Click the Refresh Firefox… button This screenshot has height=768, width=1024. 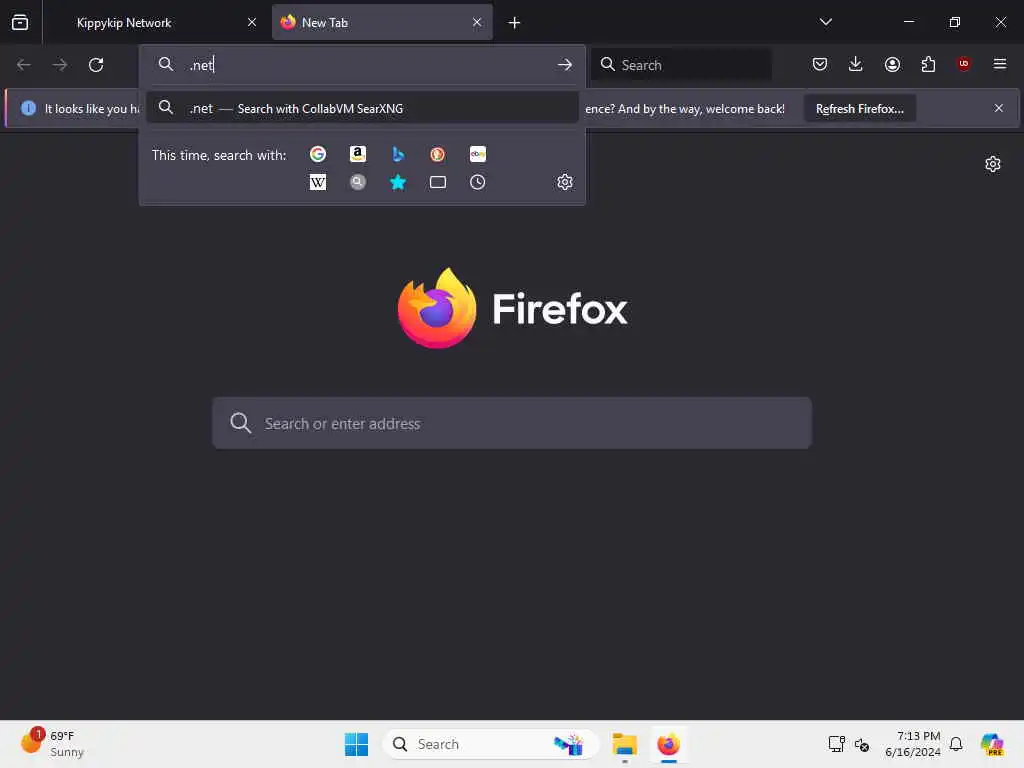pyautogui.click(x=859, y=108)
